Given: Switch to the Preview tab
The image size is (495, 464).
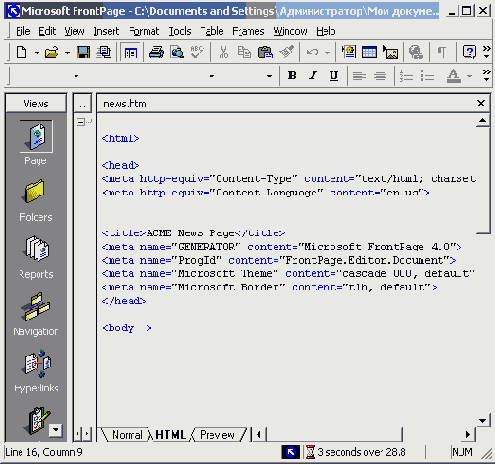Looking at the screenshot, I should (217, 435).
